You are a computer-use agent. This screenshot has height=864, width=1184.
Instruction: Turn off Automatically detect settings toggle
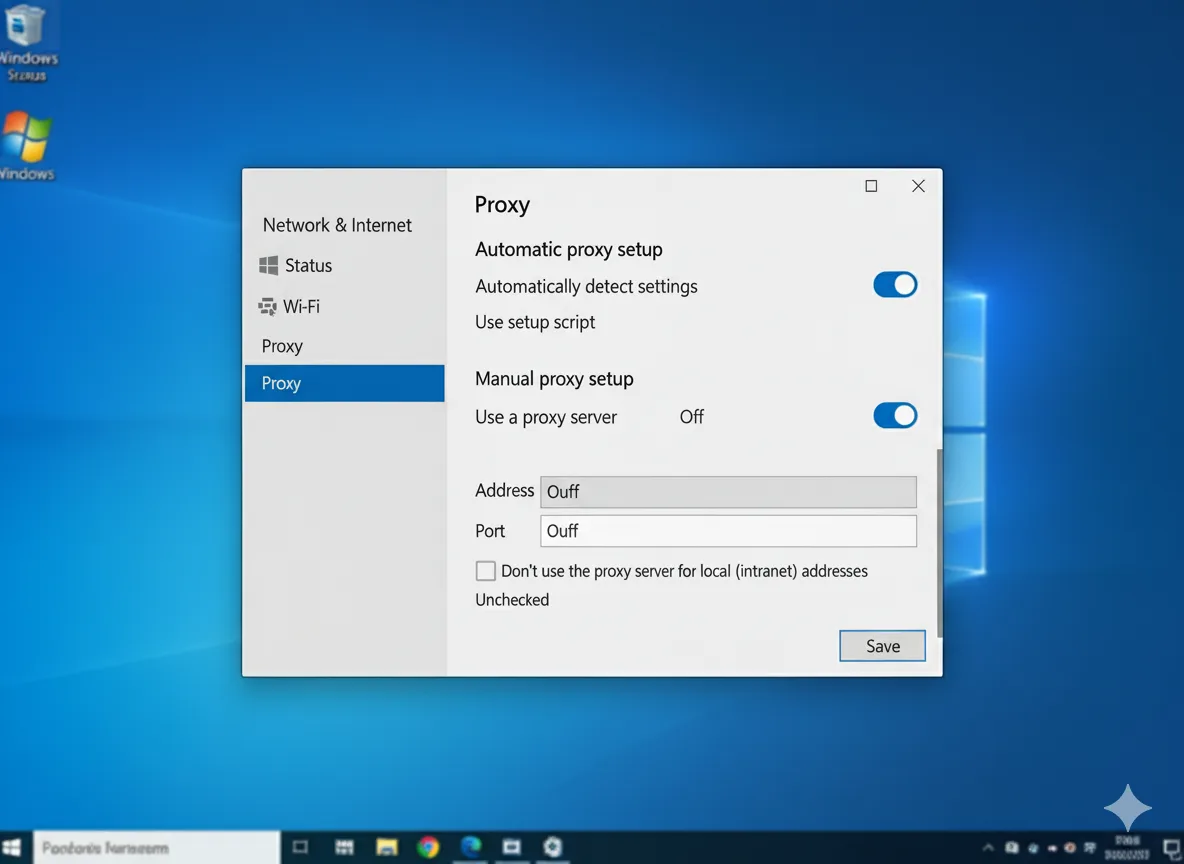(x=895, y=285)
